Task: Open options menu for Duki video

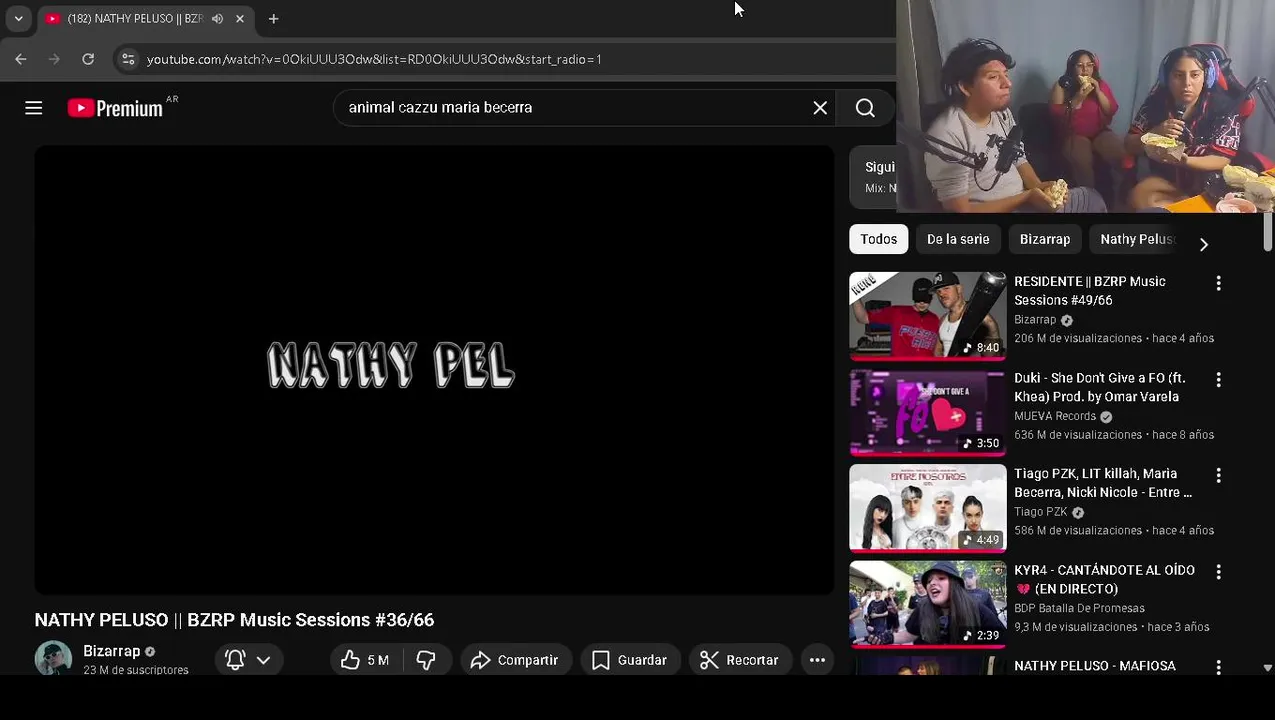Action: click(1218, 379)
